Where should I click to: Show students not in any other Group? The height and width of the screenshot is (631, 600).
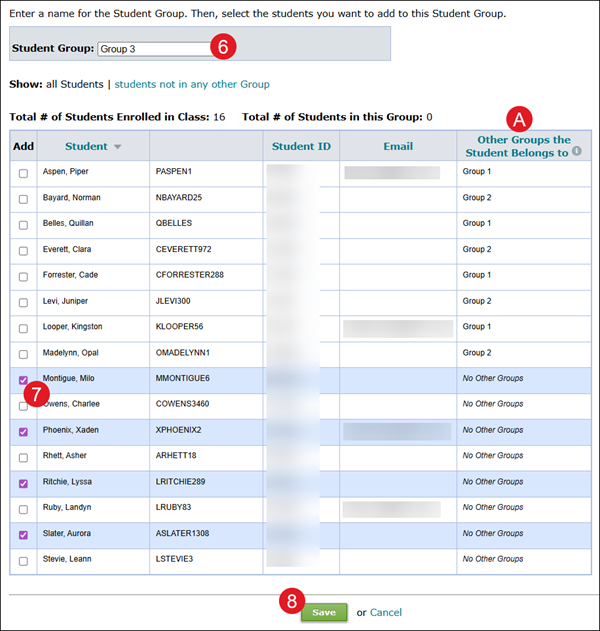click(192, 84)
